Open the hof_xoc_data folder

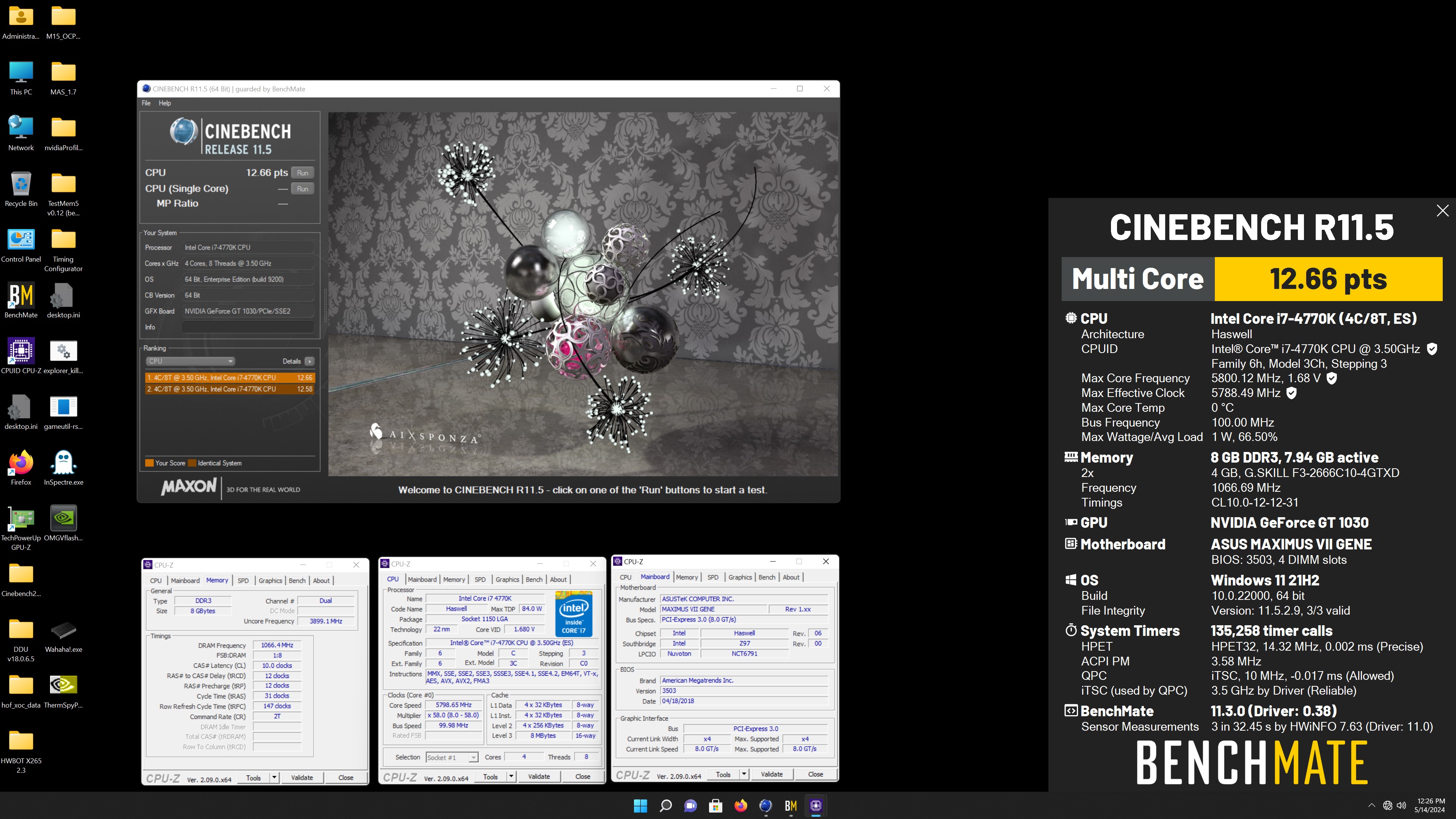pos(21,691)
